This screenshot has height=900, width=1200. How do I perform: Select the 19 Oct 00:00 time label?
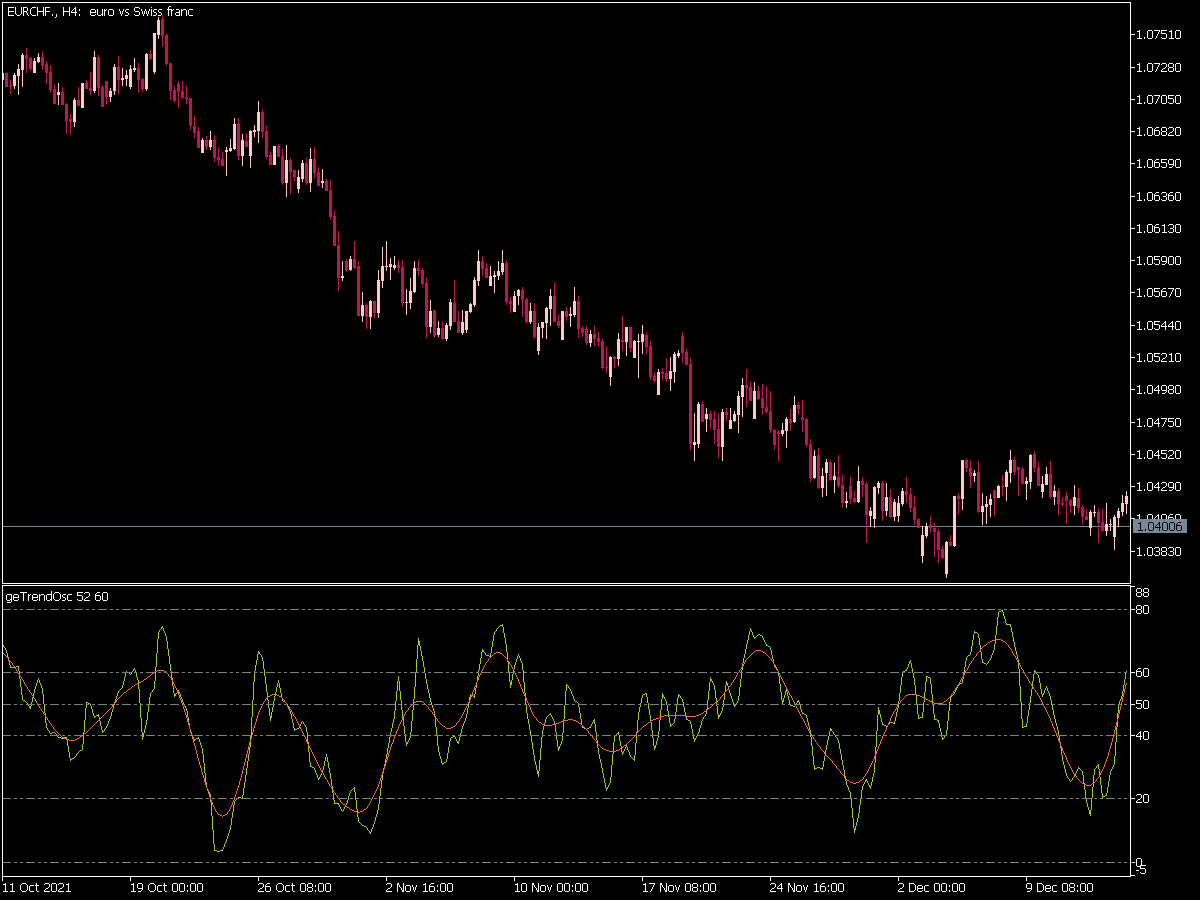click(167, 887)
